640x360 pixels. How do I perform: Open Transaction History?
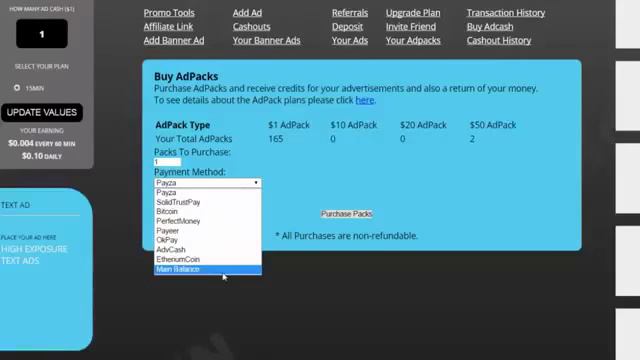(506, 13)
